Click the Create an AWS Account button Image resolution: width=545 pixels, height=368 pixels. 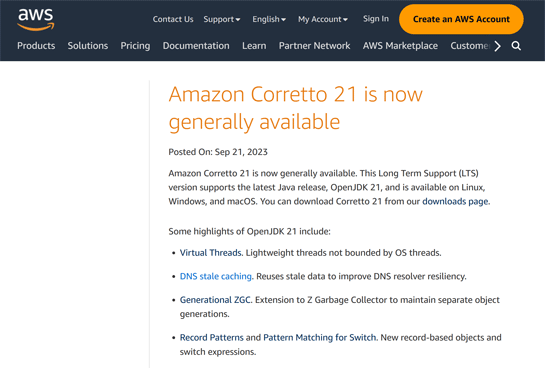click(x=461, y=19)
